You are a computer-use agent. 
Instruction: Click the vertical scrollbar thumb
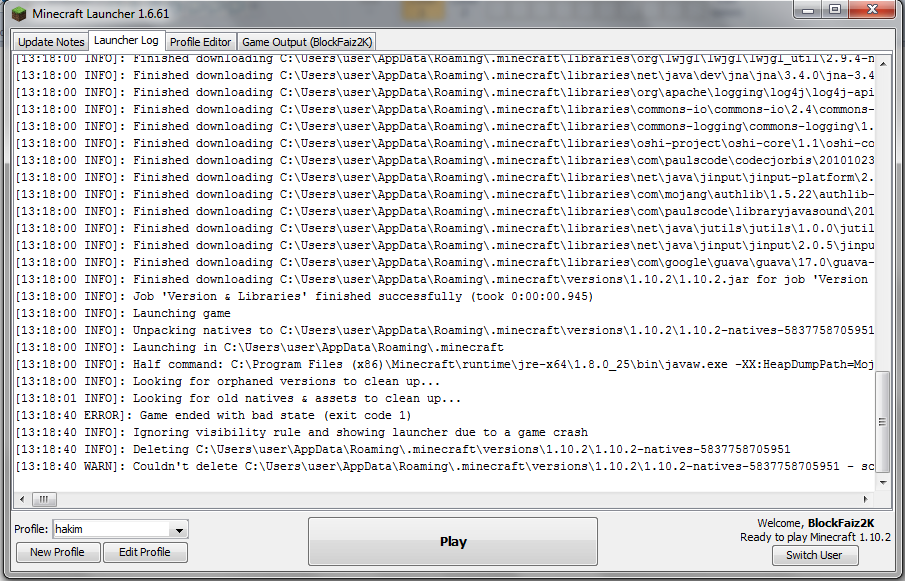pyautogui.click(x=882, y=422)
